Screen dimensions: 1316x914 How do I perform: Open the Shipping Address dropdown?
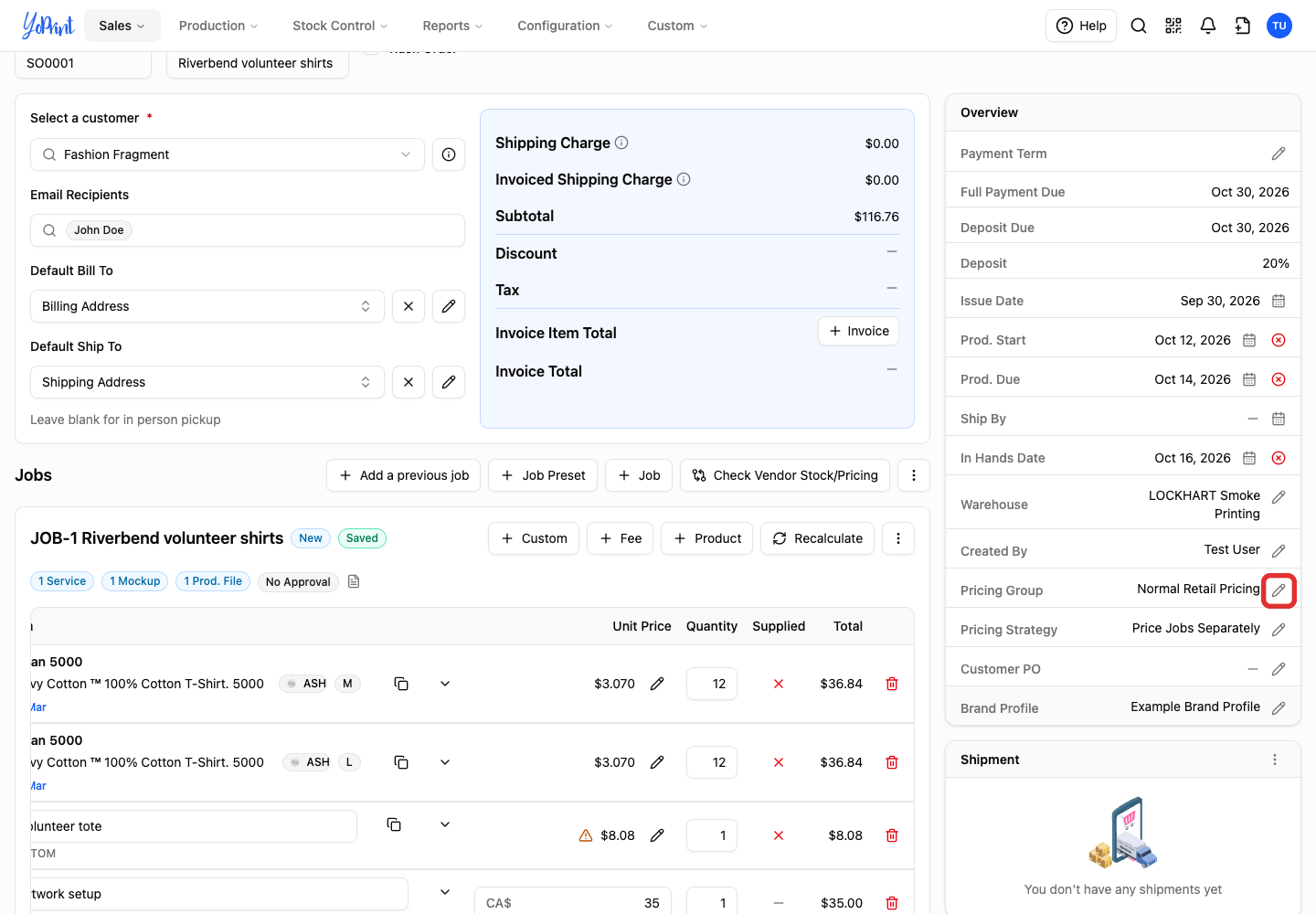coord(207,382)
